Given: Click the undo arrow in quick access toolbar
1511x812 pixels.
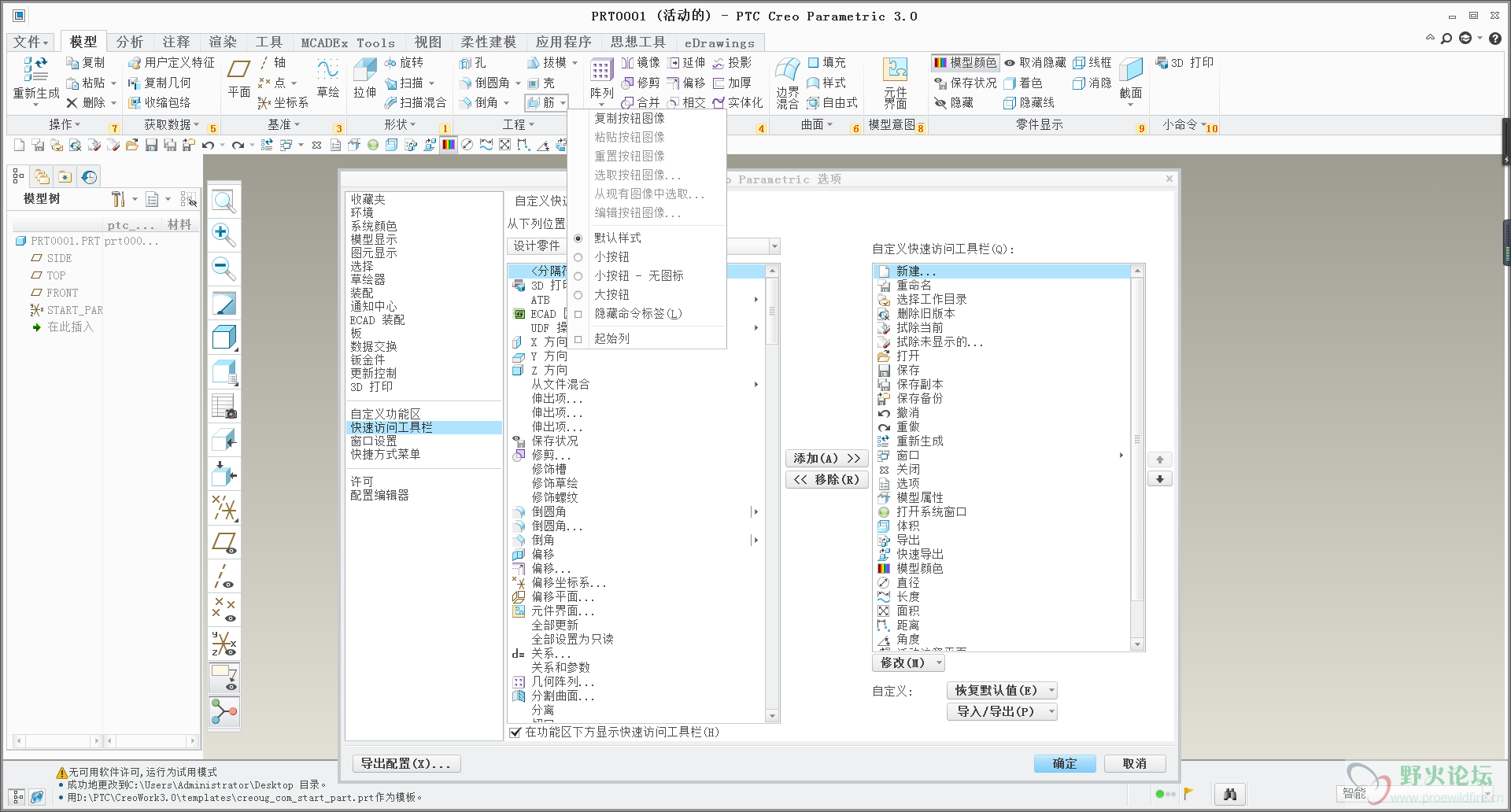Looking at the screenshot, I should coord(208,145).
